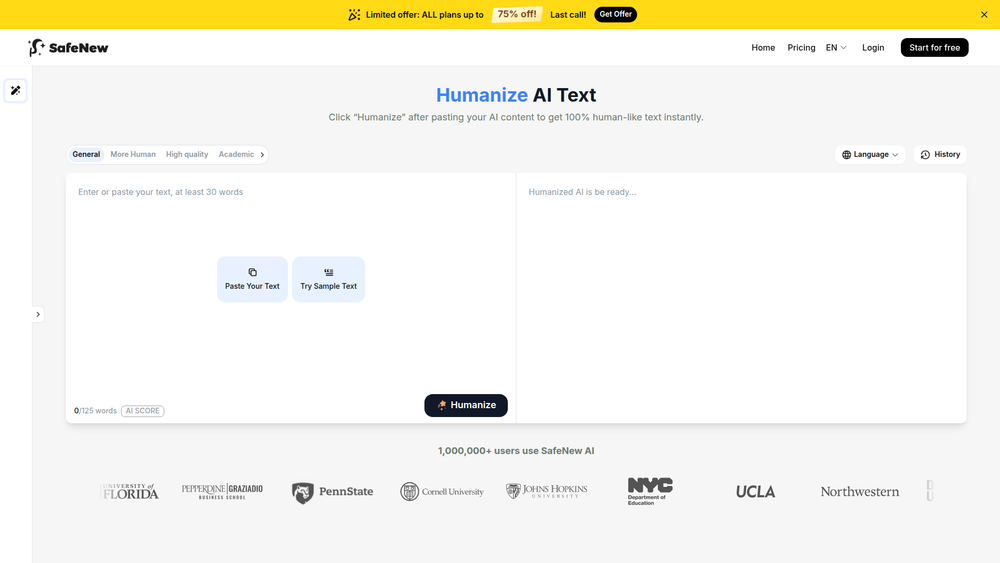Switch to Academic mode
Viewport: 1000px width, 563px height.
click(x=236, y=154)
